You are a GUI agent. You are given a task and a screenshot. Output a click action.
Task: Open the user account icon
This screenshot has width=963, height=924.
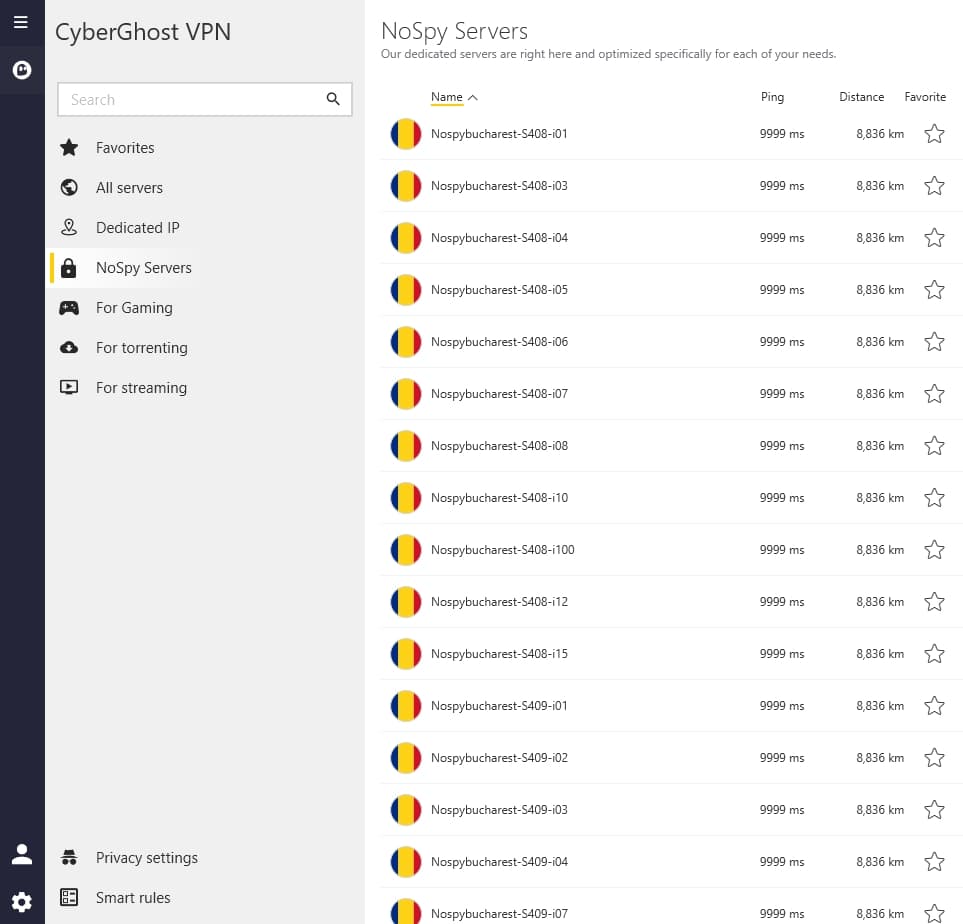(x=21, y=854)
